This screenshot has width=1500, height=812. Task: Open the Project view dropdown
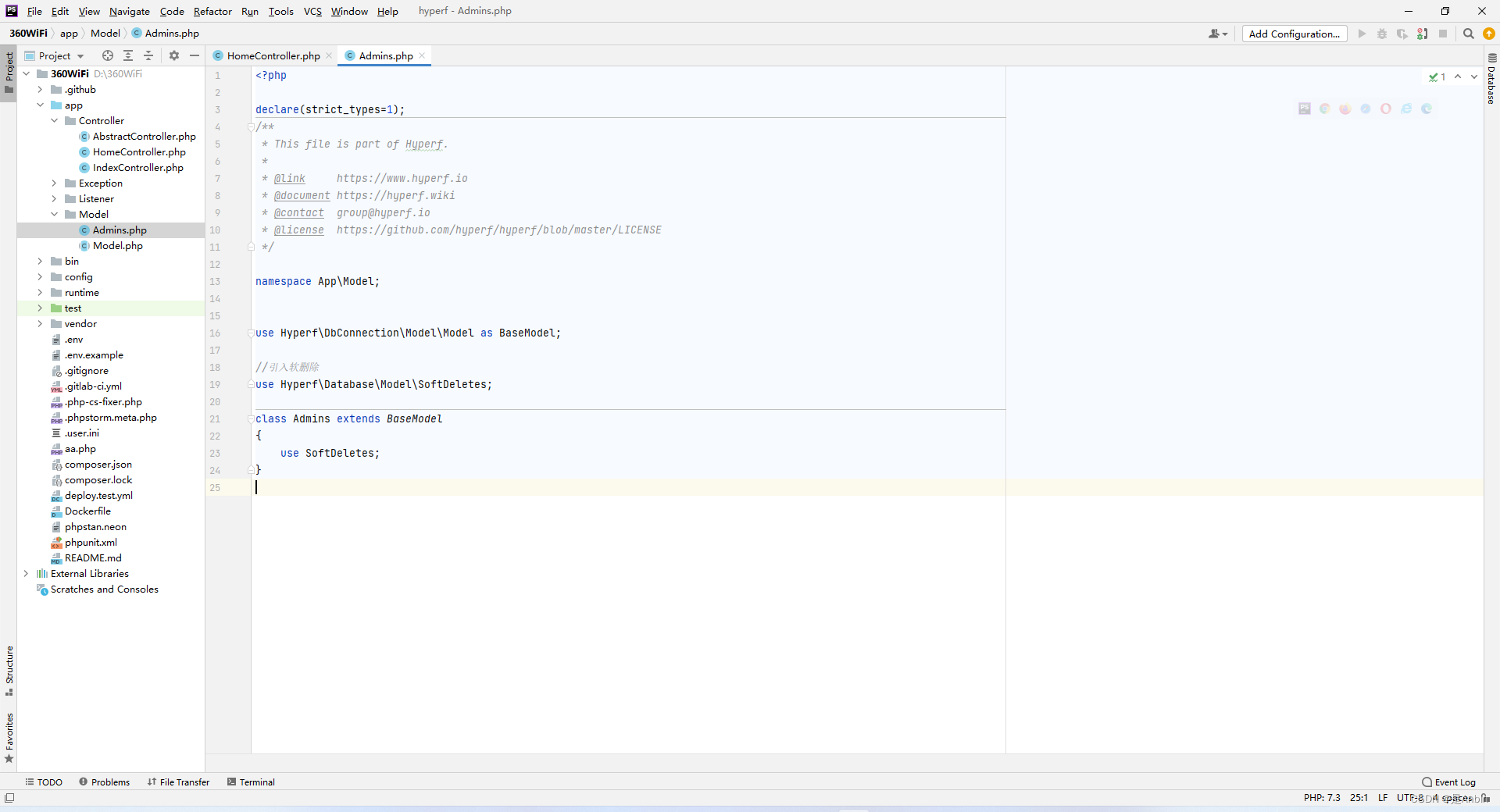pyautogui.click(x=78, y=55)
